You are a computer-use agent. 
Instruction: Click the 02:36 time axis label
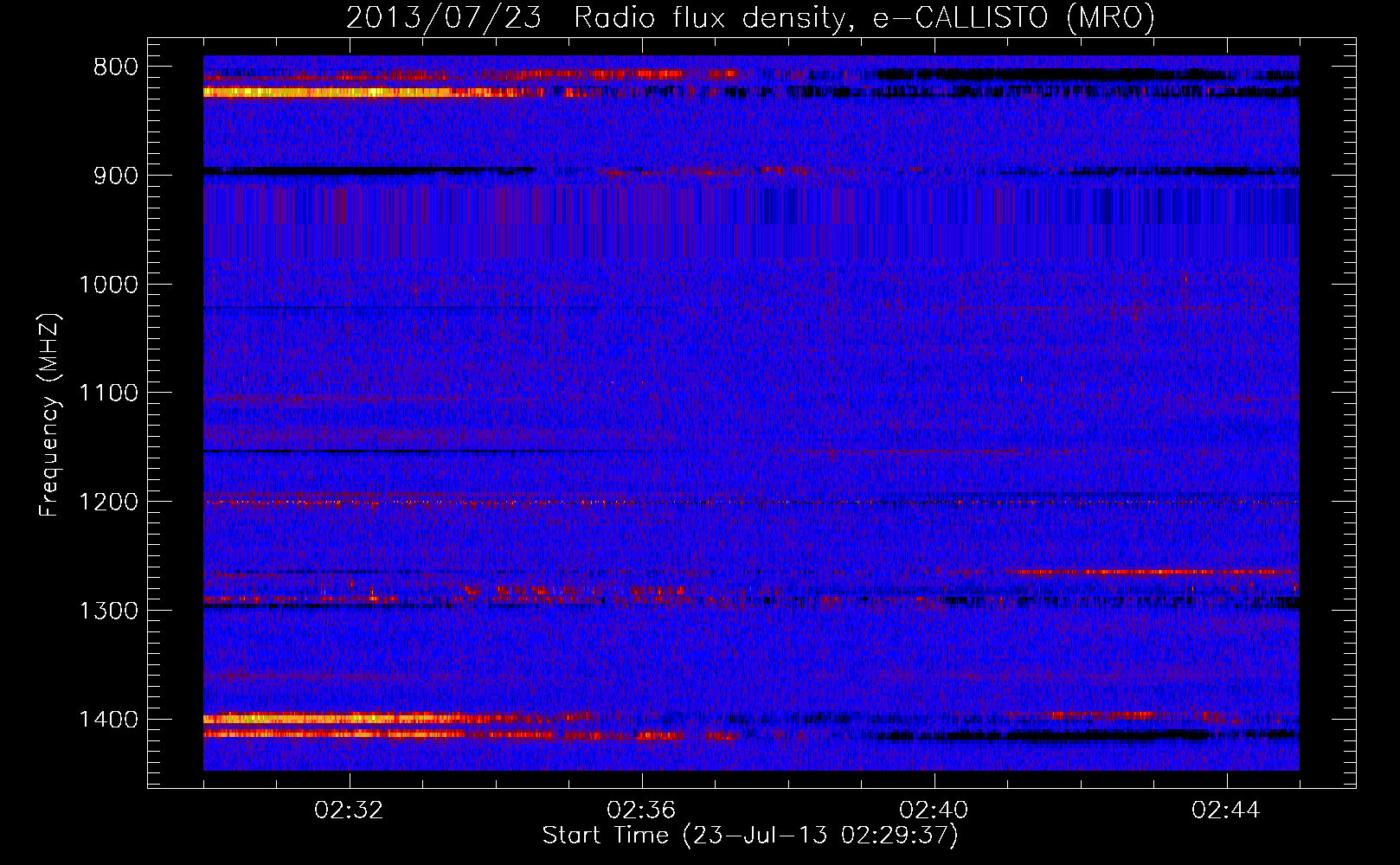point(642,811)
